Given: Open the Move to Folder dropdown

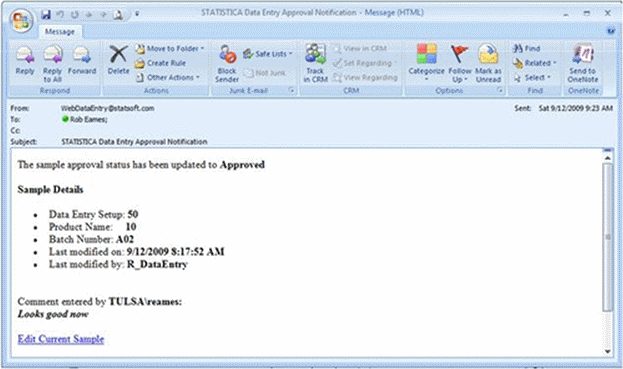Looking at the screenshot, I should 170,48.
